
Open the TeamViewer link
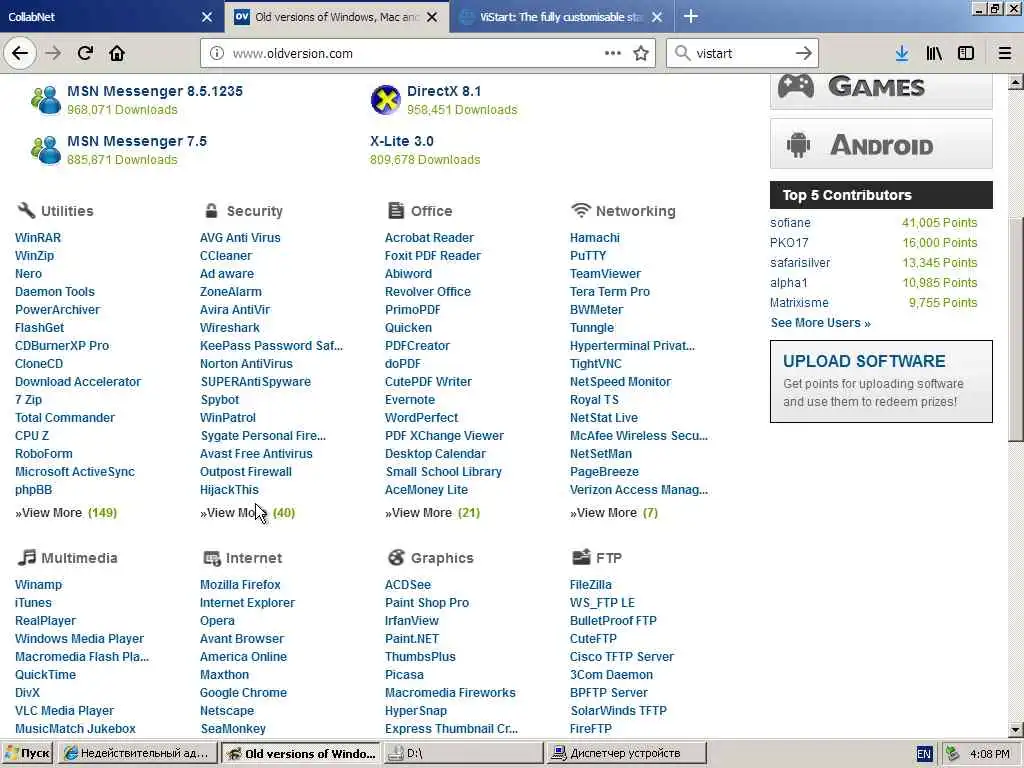tap(605, 274)
